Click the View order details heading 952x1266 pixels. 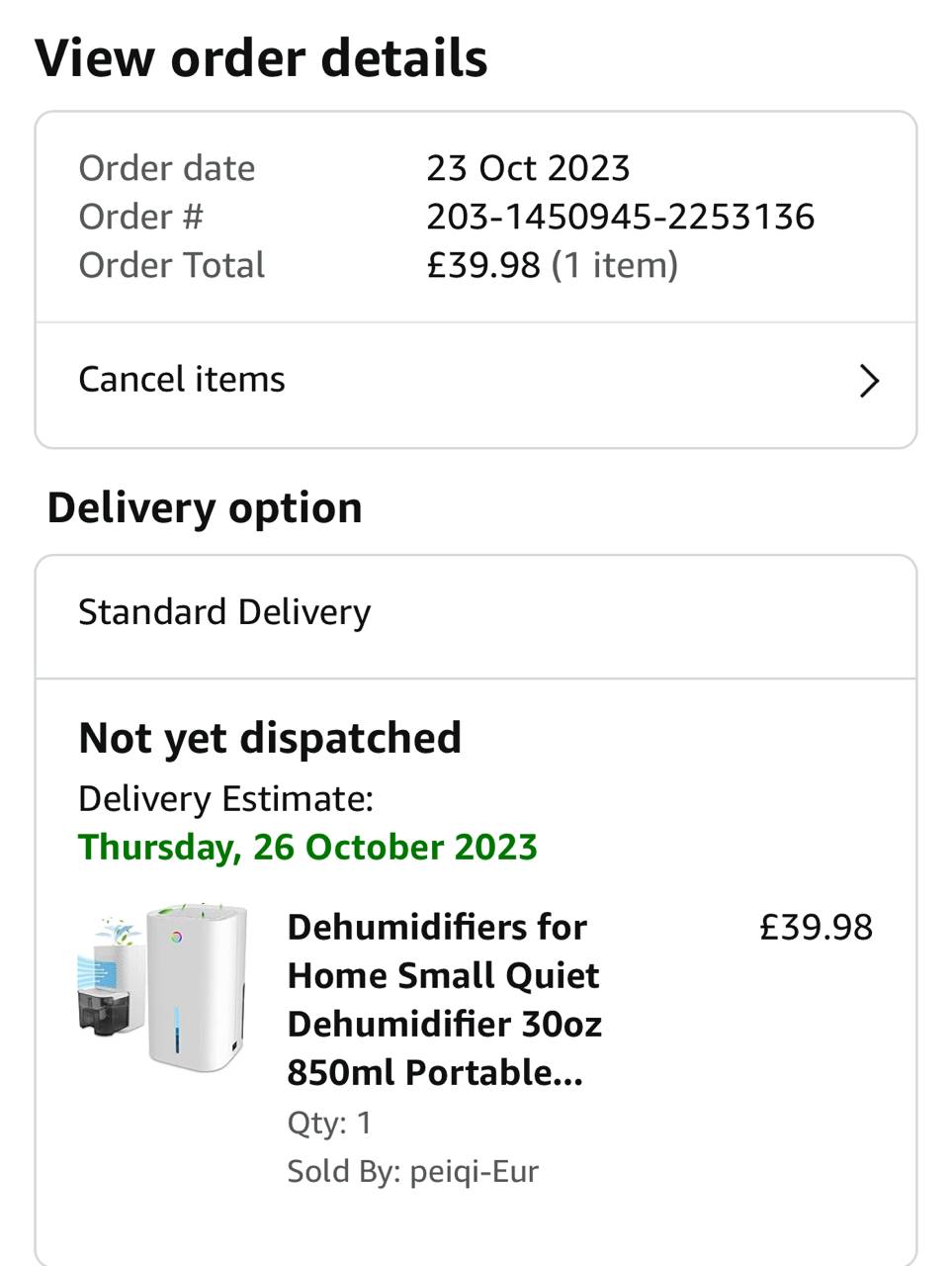[261, 57]
